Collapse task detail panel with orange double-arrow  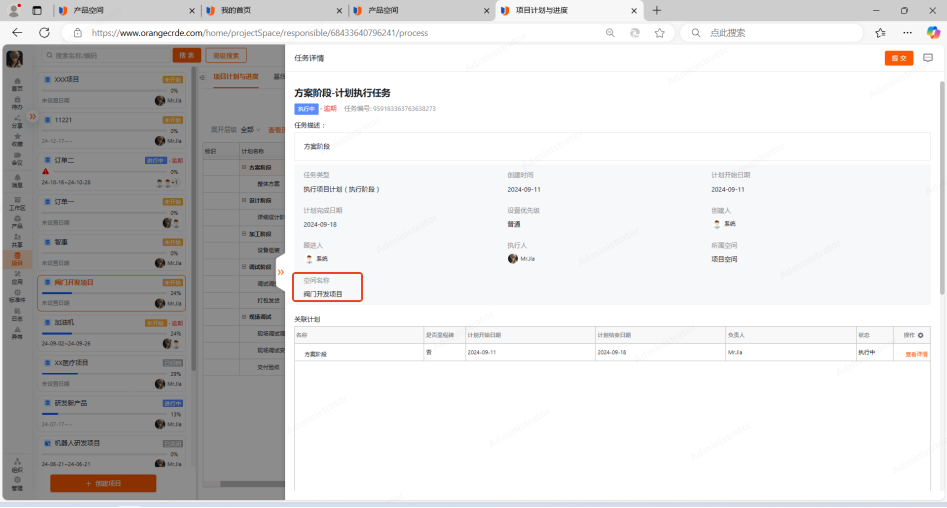pyautogui.click(x=280, y=272)
